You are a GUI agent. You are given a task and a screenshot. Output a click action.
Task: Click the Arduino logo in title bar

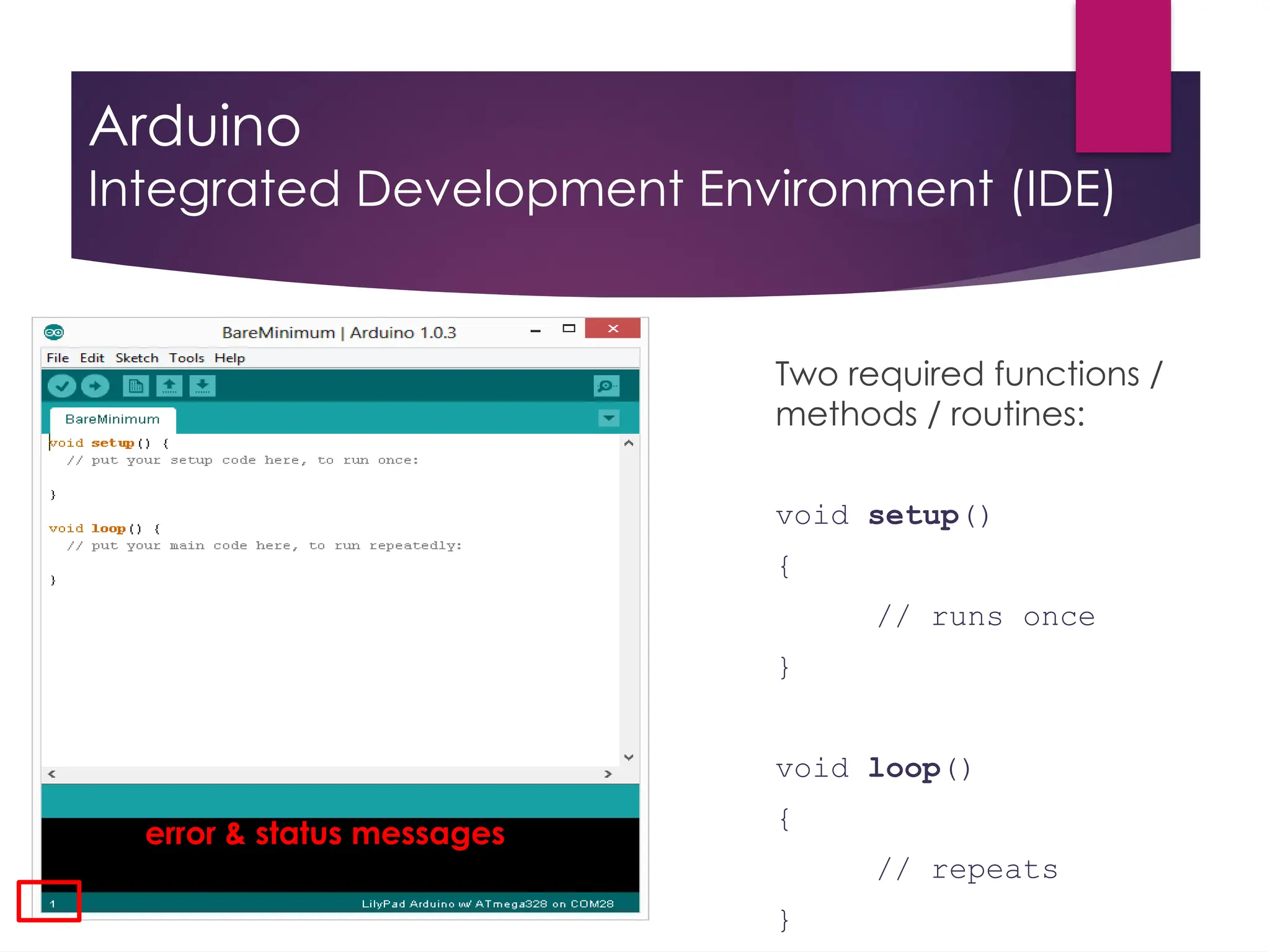(x=54, y=332)
